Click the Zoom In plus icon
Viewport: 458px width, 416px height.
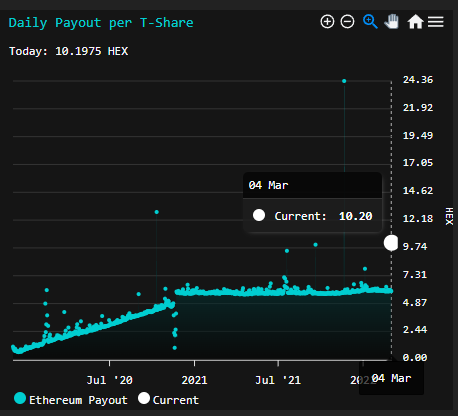pyautogui.click(x=327, y=22)
